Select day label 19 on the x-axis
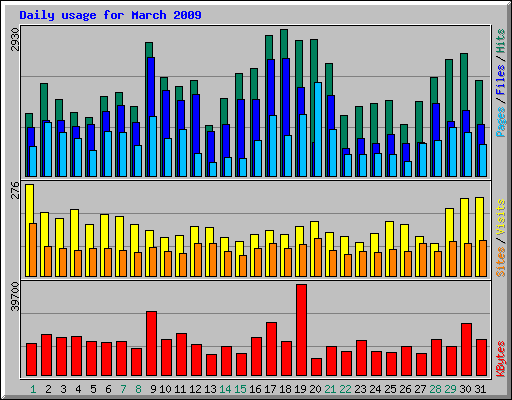This screenshot has height=400, width=512. pyautogui.click(x=300, y=389)
